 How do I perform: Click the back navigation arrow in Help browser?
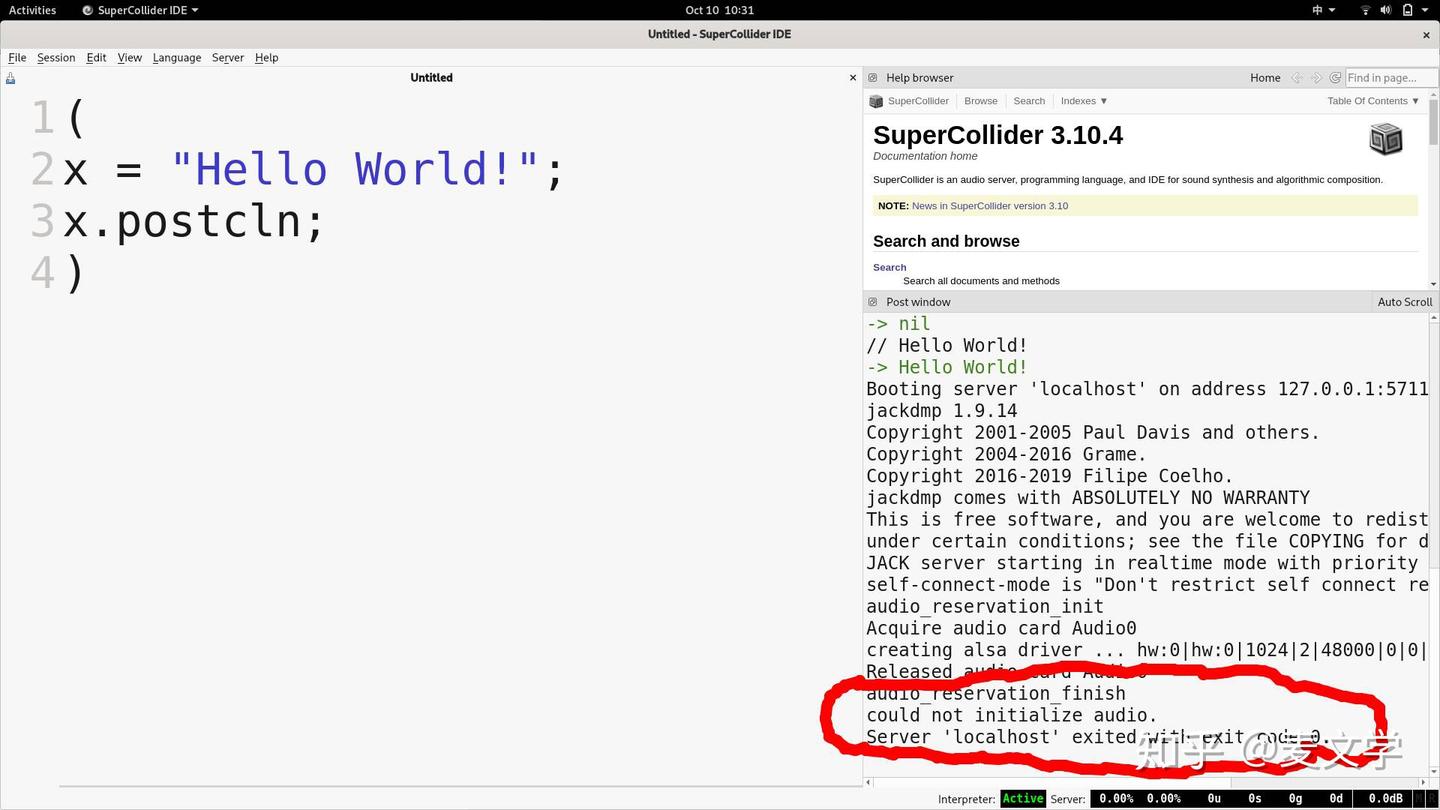coord(1298,77)
